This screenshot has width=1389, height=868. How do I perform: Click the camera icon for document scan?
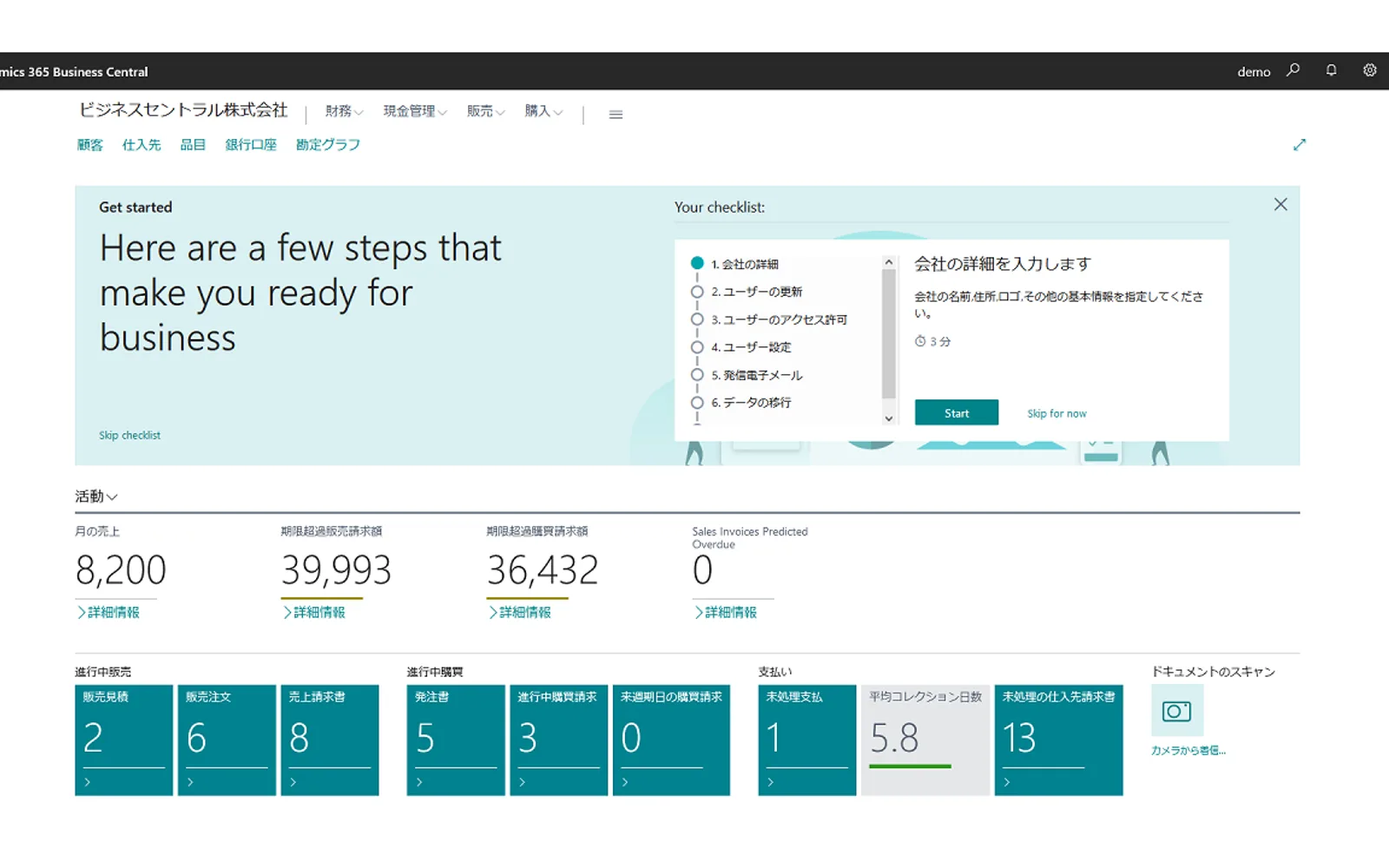click(1177, 711)
